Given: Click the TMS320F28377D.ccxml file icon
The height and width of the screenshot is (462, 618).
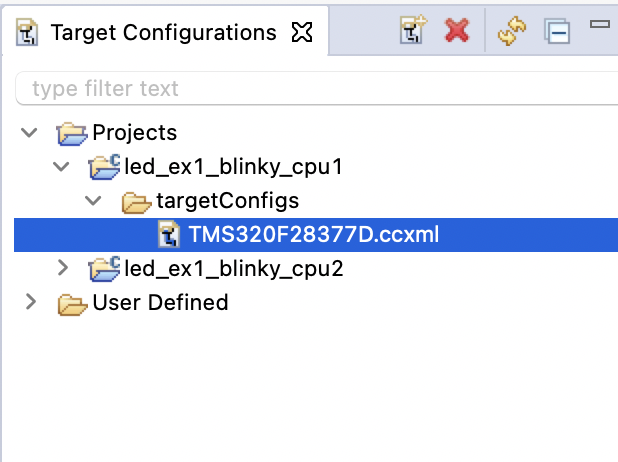Looking at the screenshot, I should (169, 234).
